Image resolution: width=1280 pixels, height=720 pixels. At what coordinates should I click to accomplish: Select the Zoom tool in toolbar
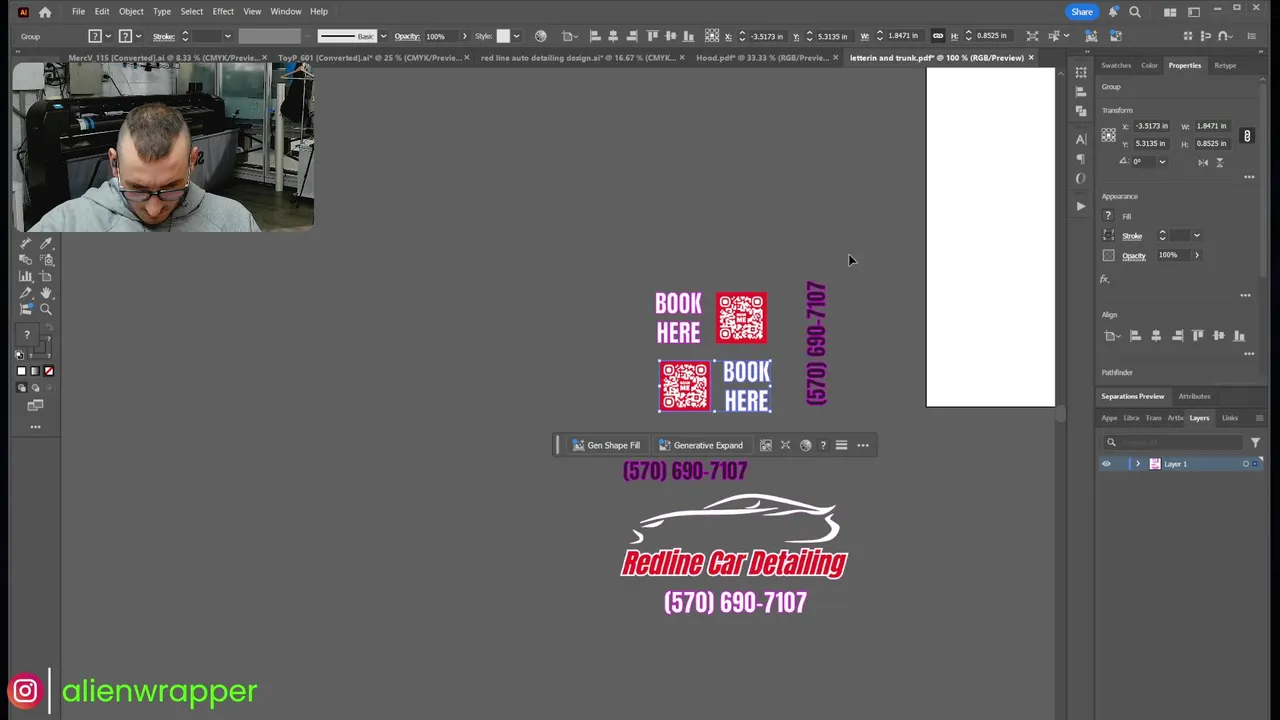45,310
